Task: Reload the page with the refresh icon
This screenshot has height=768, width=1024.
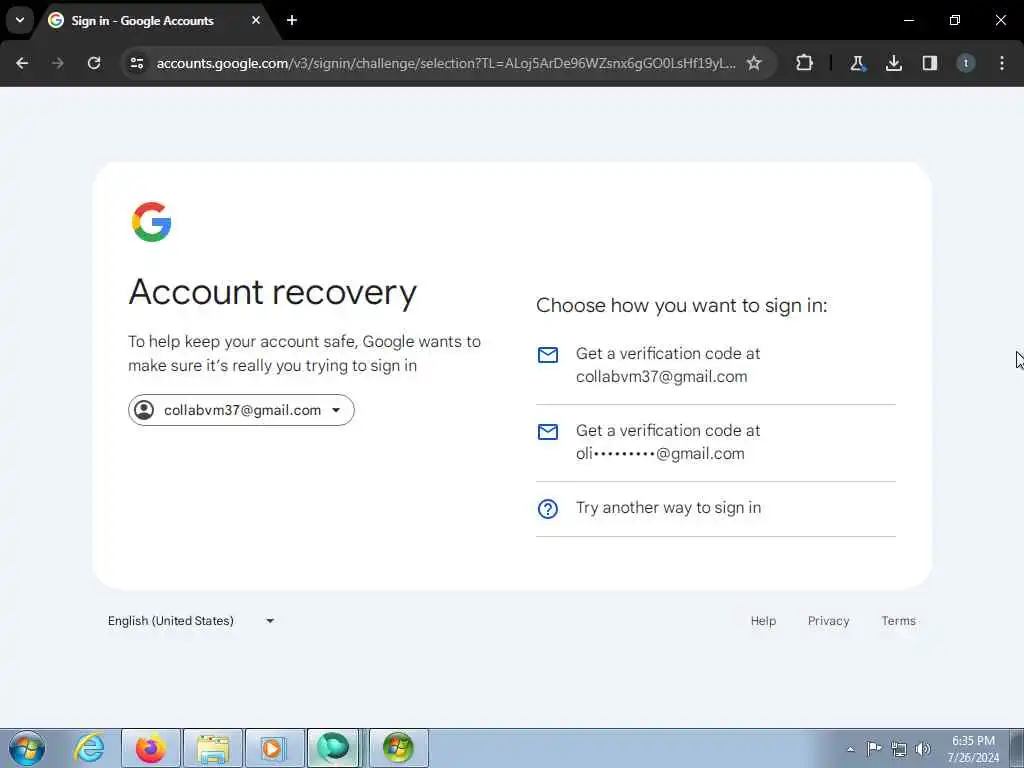Action: click(x=94, y=63)
